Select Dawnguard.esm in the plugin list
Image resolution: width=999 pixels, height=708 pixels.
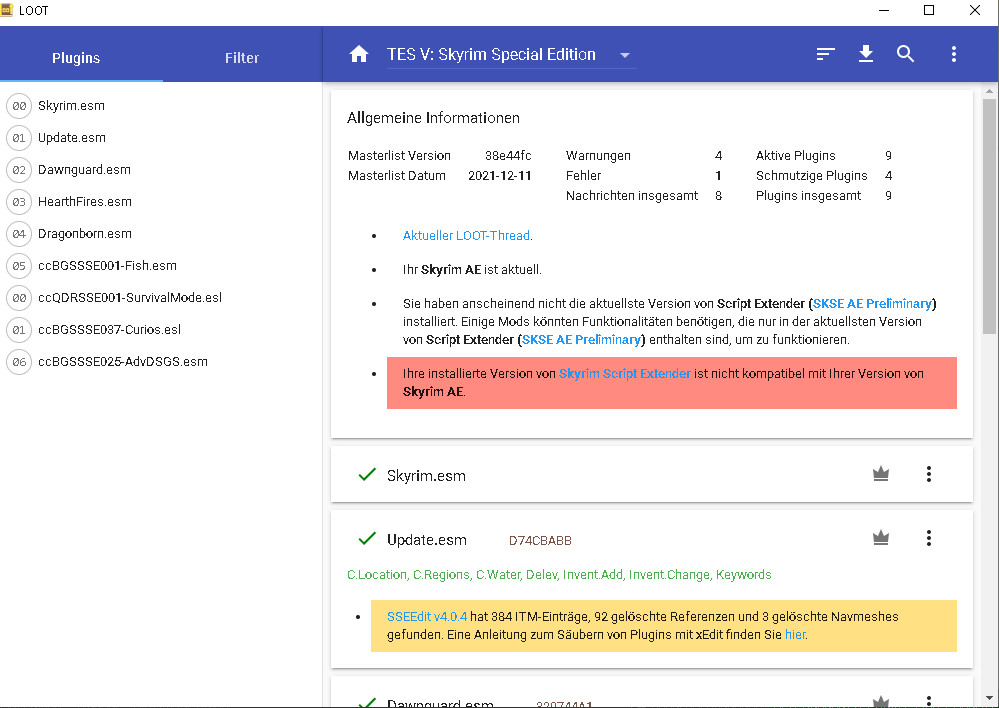click(x=84, y=170)
